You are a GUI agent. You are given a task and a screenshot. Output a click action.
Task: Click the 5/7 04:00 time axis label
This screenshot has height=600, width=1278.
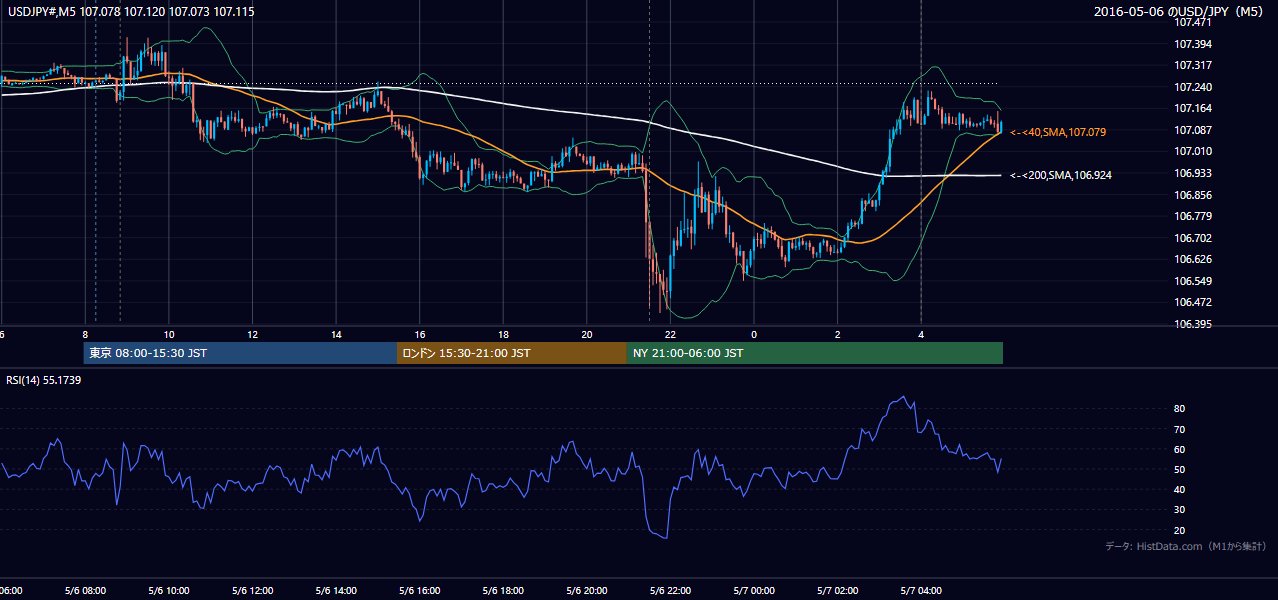click(921, 591)
